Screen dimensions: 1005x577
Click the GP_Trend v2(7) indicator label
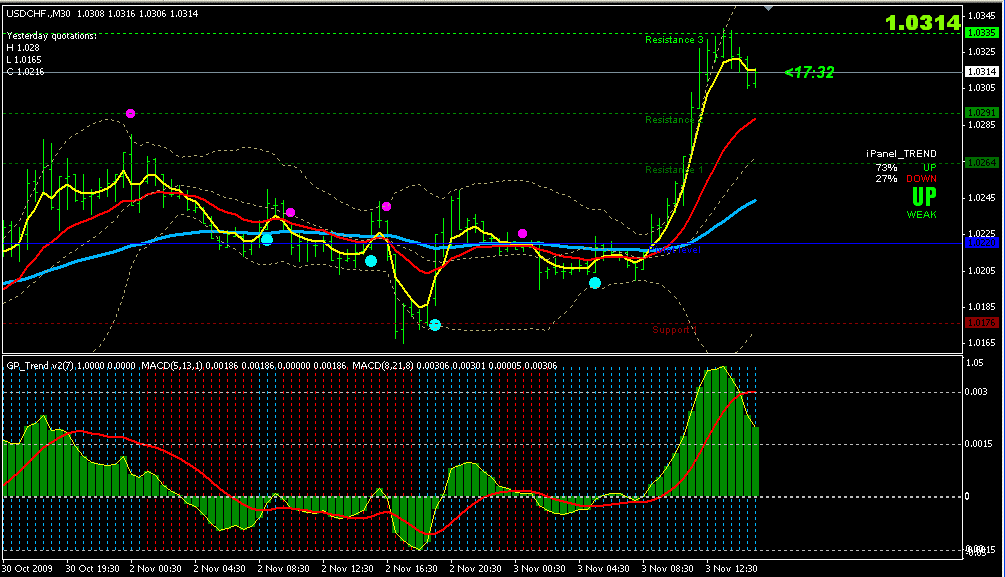tap(40, 365)
